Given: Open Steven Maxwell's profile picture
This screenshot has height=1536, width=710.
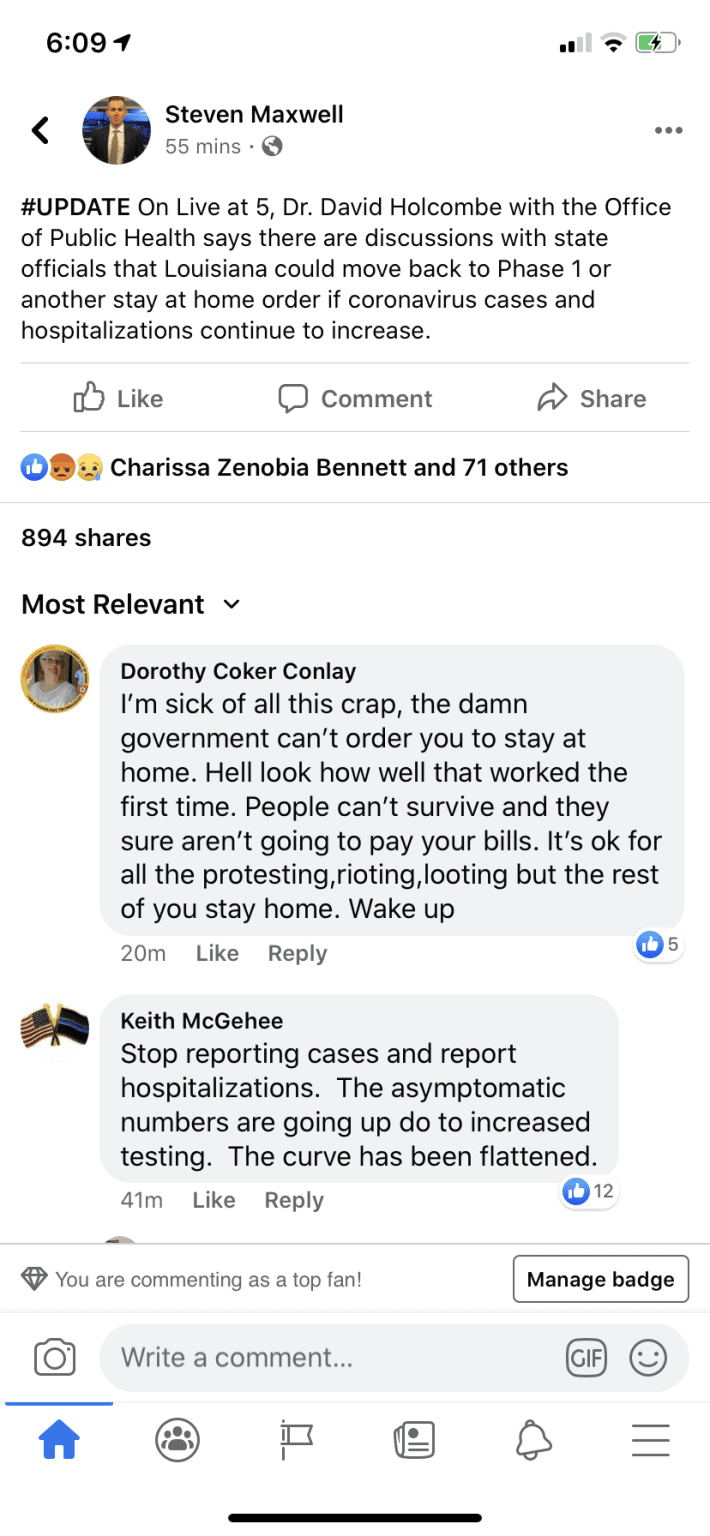Looking at the screenshot, I should pyautogui.click(x=115, y=130).
